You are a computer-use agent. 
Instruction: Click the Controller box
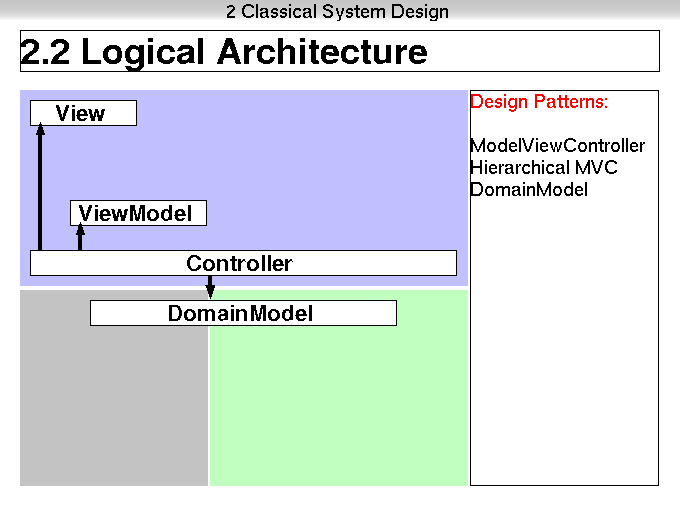[x=243, y=263]
